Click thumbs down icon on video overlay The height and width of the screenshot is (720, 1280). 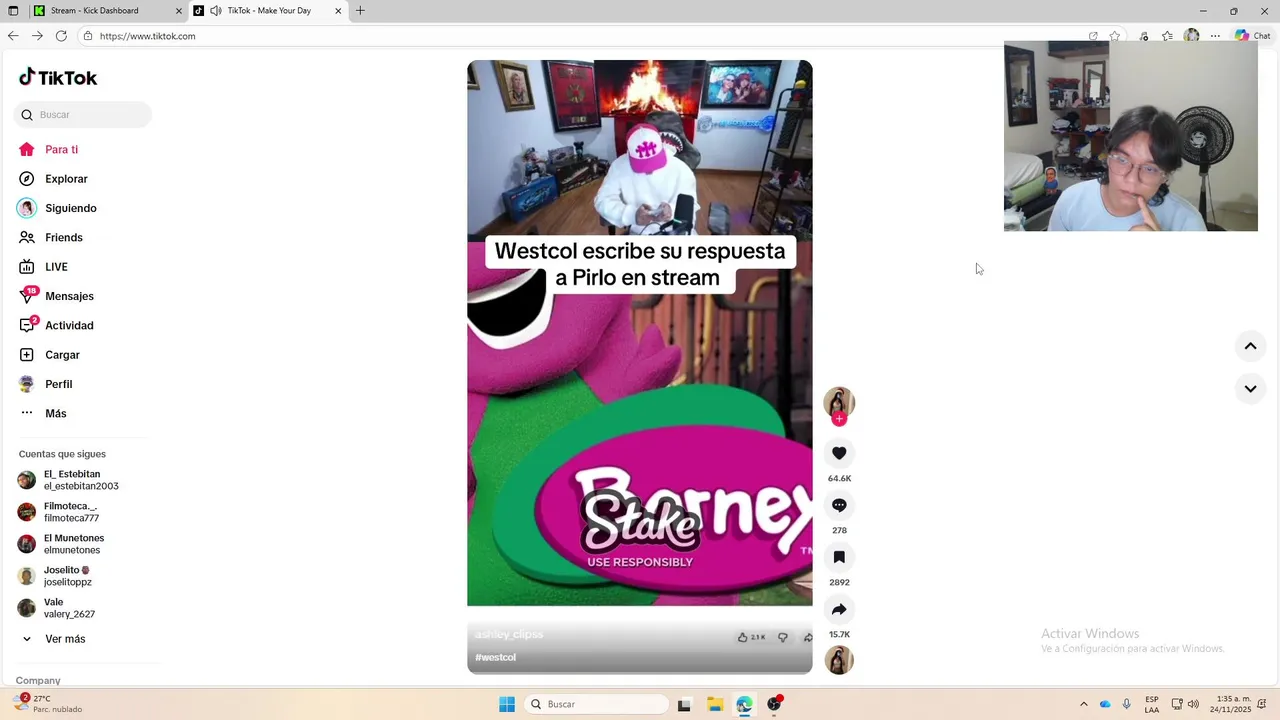[783, 637]
